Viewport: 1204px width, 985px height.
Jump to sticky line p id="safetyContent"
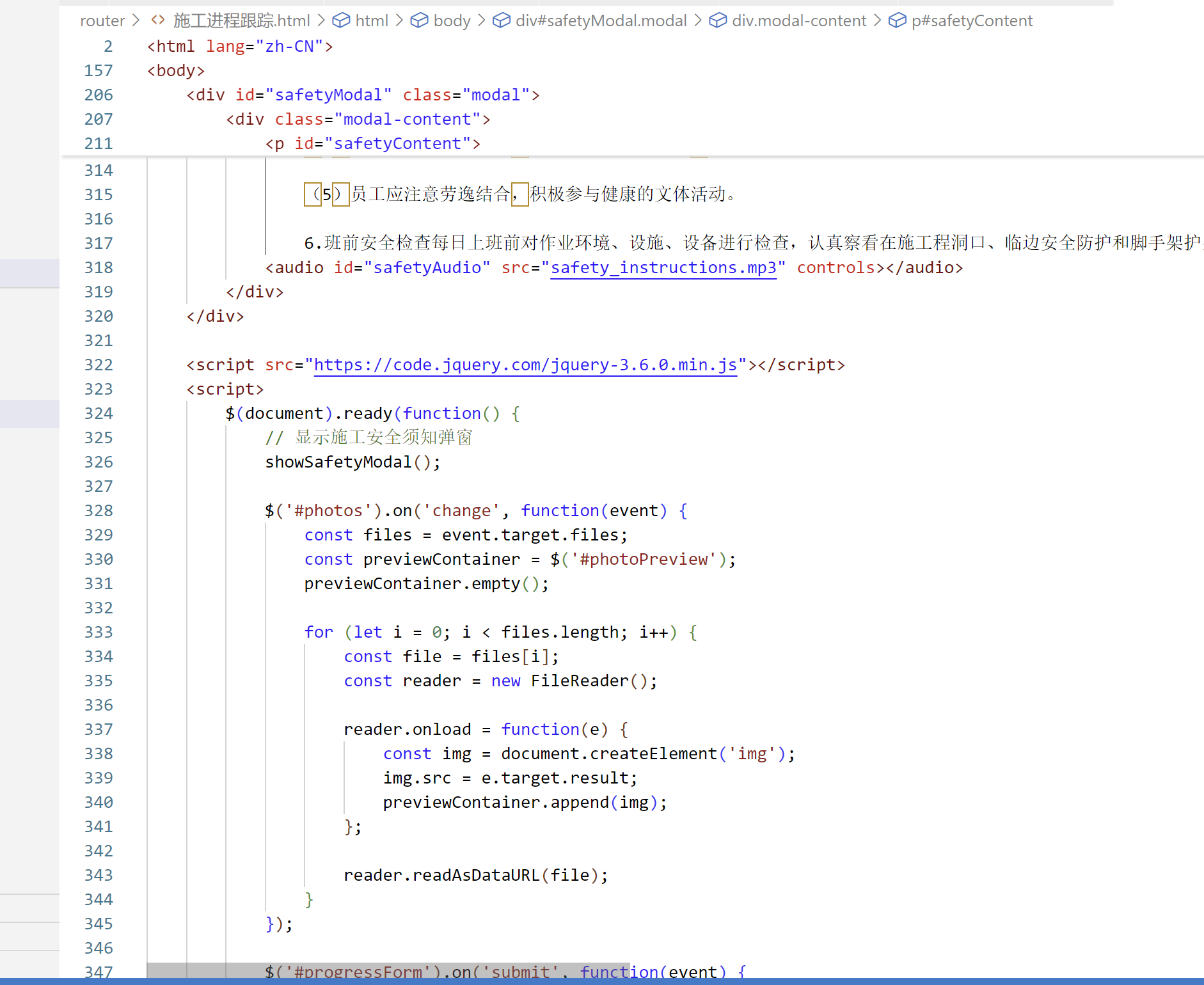coord(373,143)
